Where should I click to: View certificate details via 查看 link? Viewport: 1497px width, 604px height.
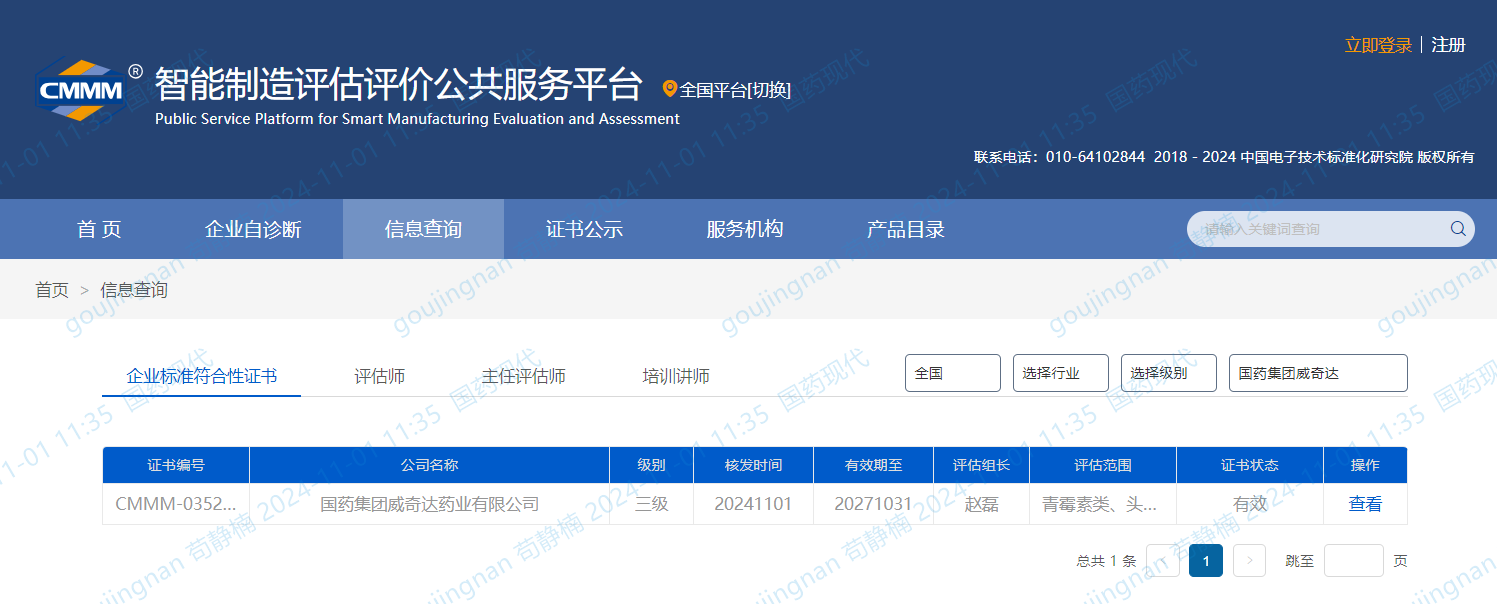coord(1364,504)
